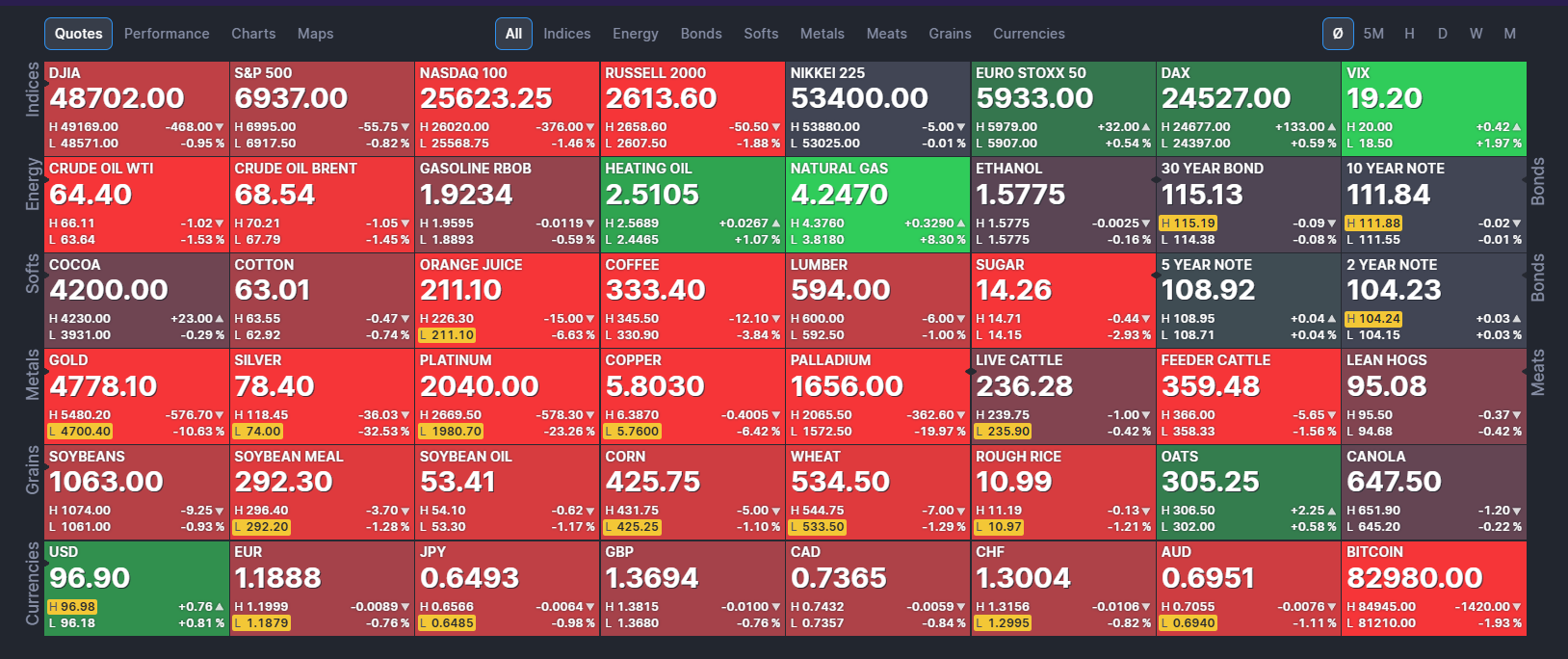Filter futures by Metals in top bar
The height and width of the screenshot is (659, 1568).
click(x=823, y=34)
